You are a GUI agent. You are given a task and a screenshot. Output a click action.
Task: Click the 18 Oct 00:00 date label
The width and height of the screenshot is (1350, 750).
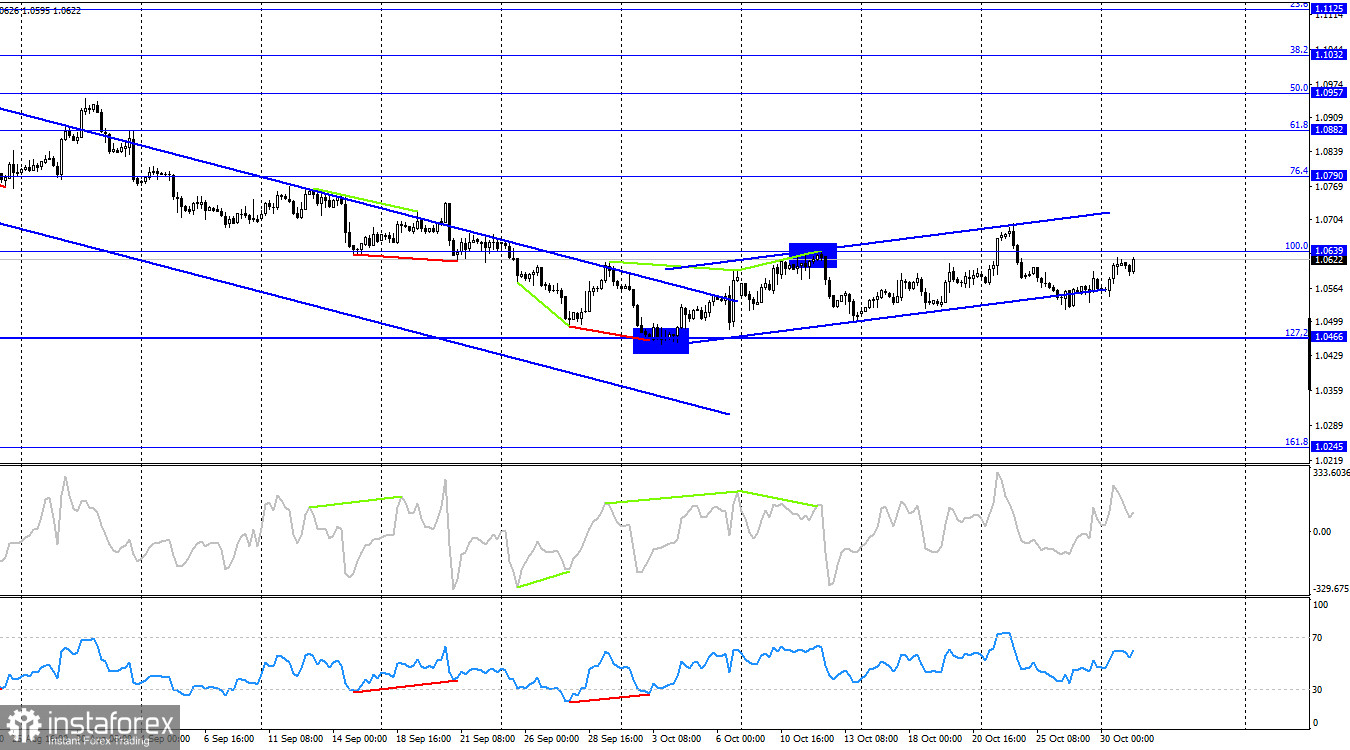[x=935, y=739]
